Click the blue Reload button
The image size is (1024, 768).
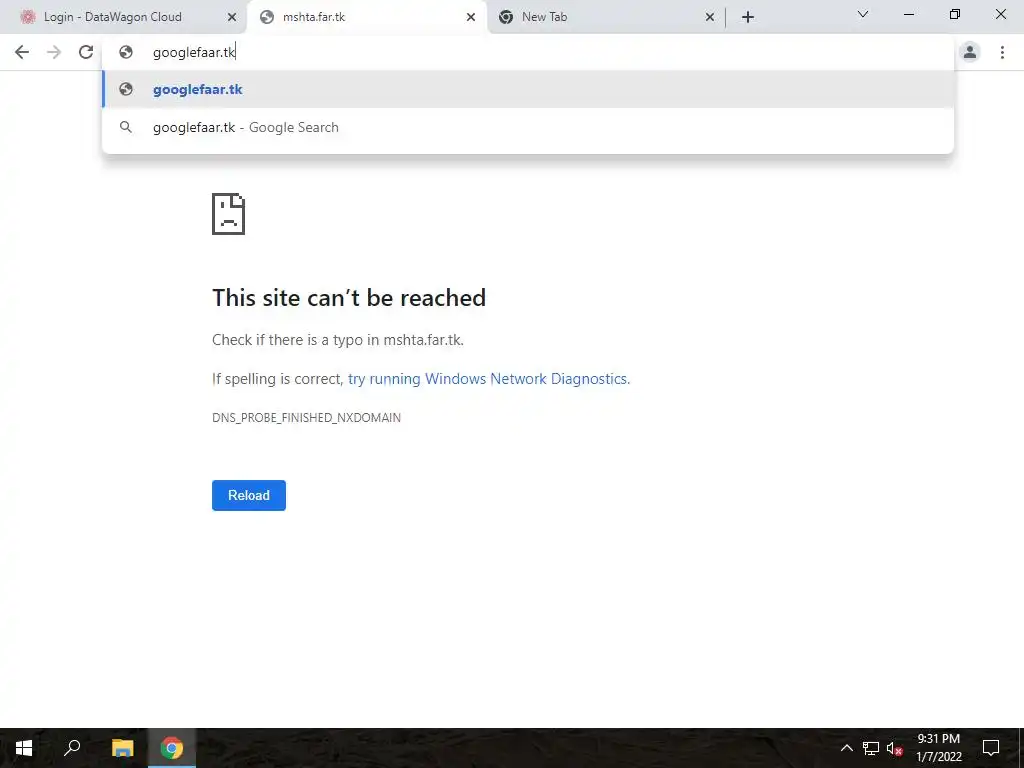[x=249, y=495]
